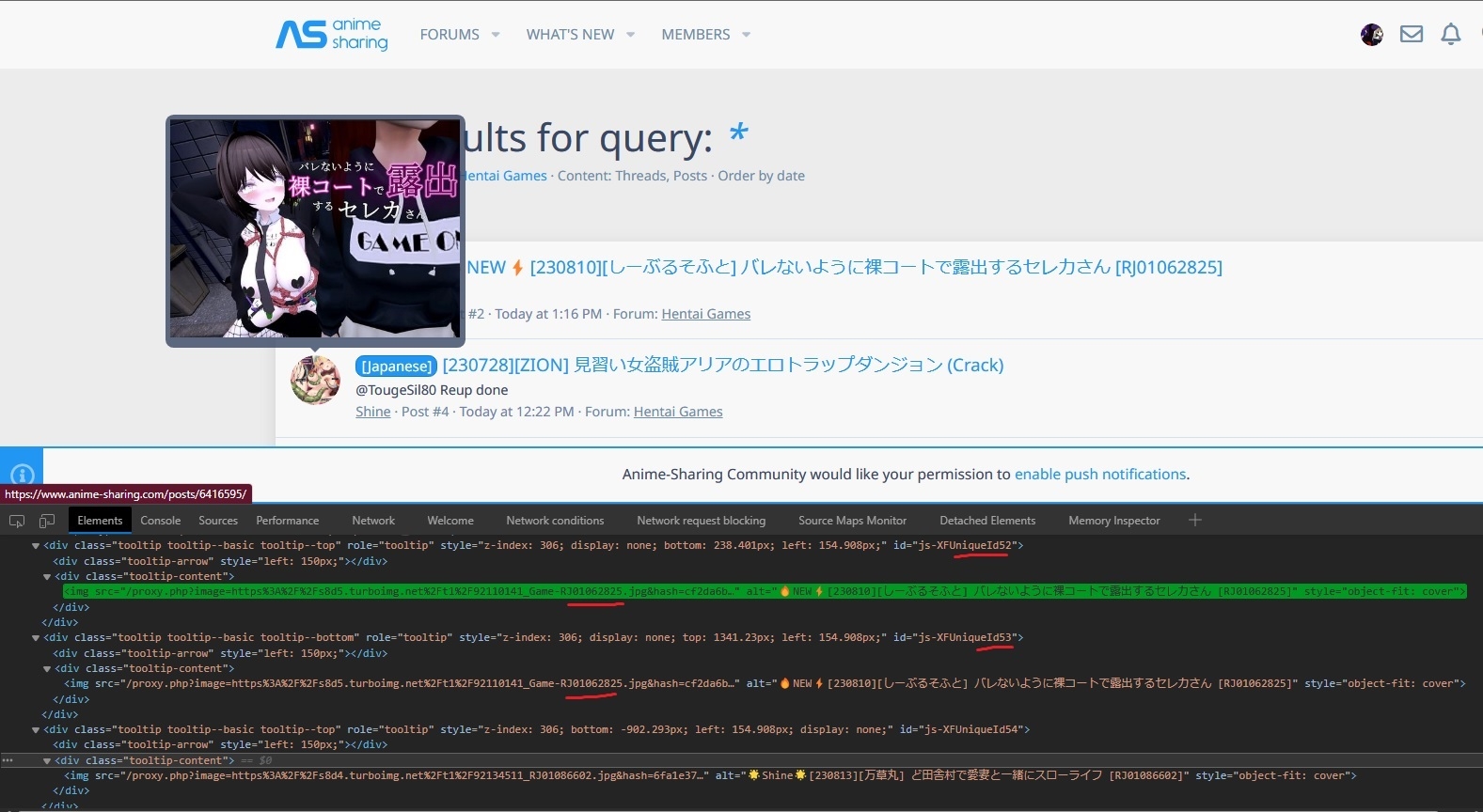Open the MEMBERS nav item
Image resolution: width=1483 pixels, height=812 pixels.
pos(696,35)
